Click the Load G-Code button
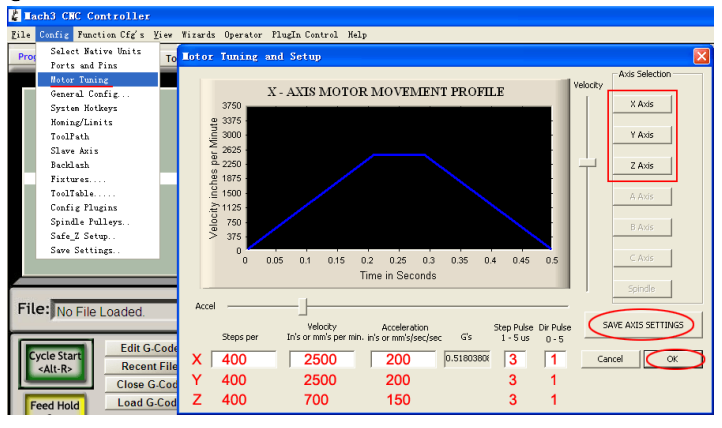 coord(141,403)
